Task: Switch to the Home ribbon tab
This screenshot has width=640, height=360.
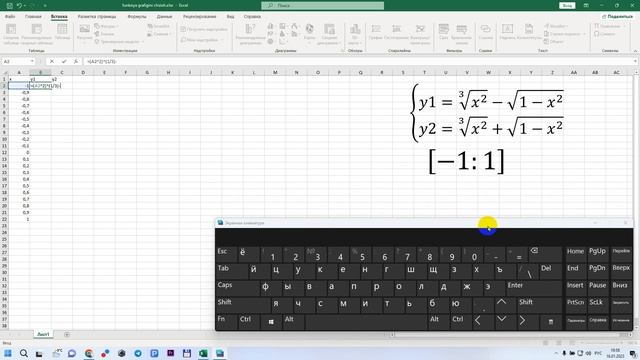Action: click(x=33, y=17)
